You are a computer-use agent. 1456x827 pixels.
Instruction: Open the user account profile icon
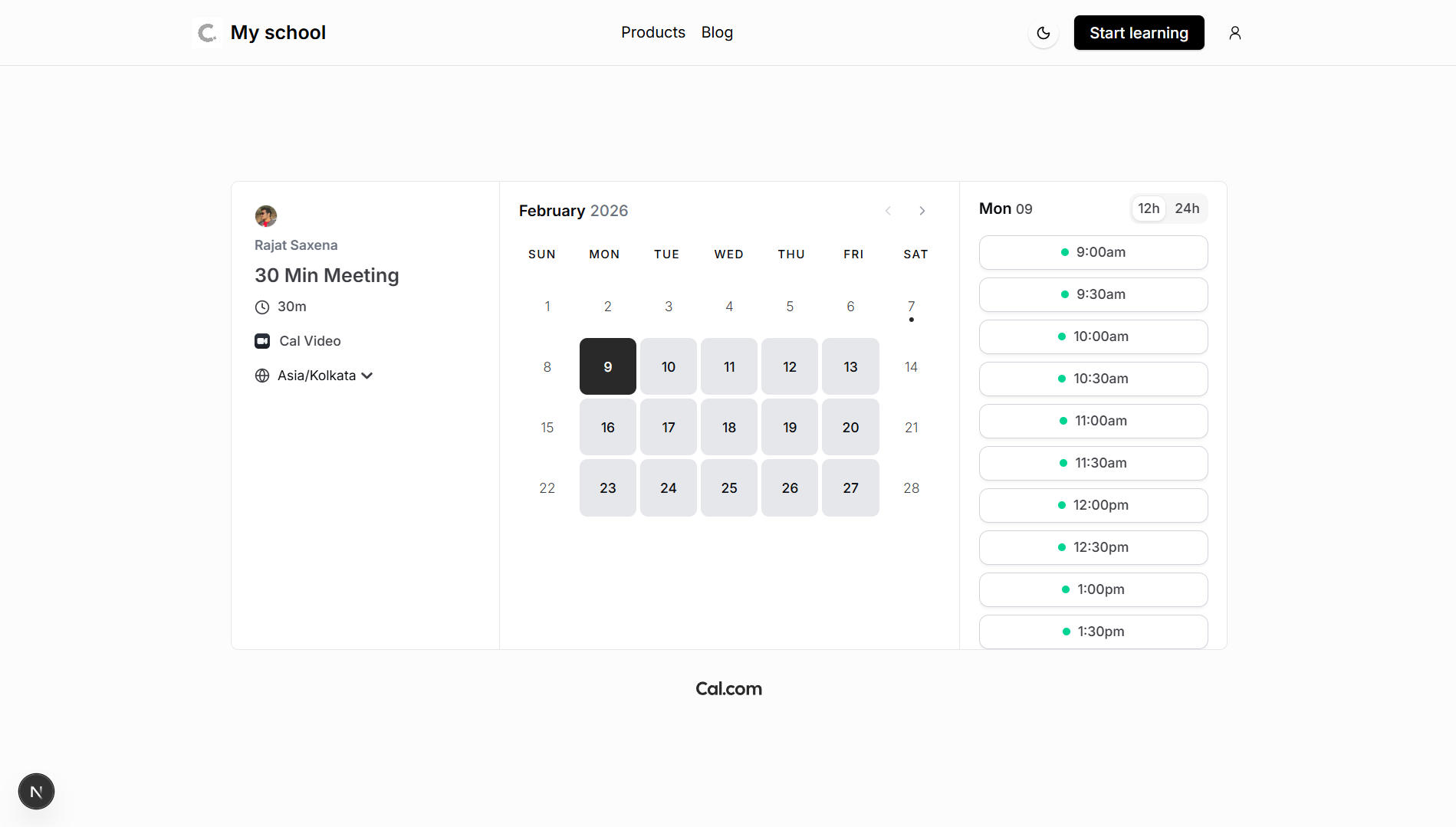click(1234, 33)
